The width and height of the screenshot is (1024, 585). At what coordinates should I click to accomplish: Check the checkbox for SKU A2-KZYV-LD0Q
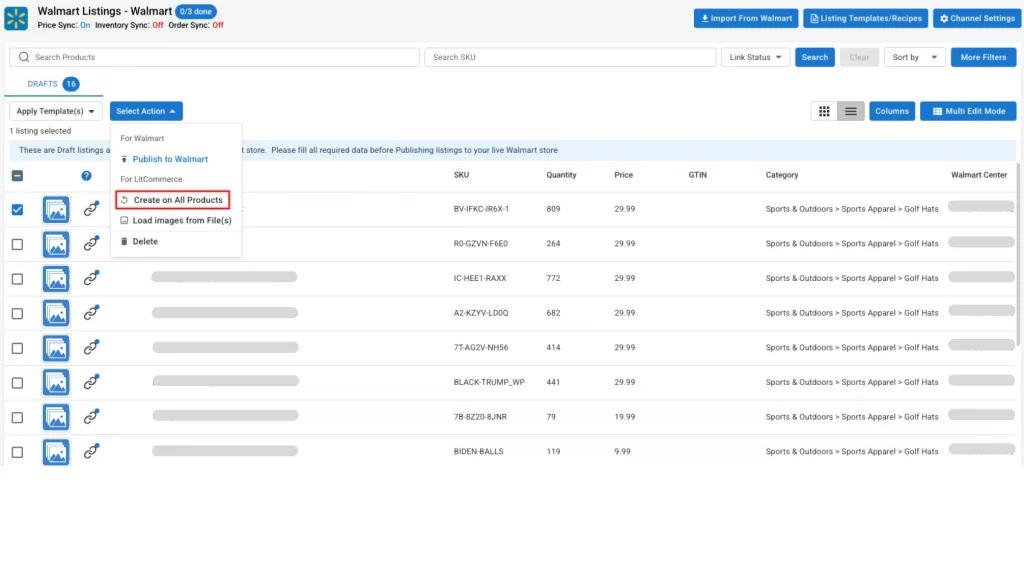(18, 313)
